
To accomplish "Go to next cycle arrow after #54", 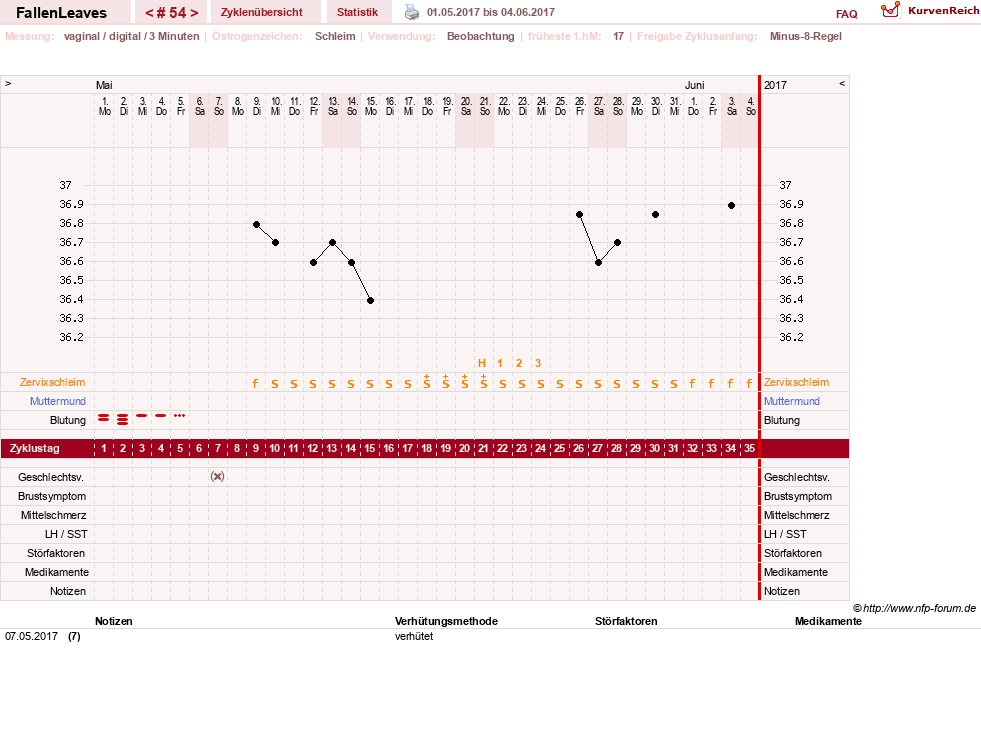I will (x=195, y=13).
